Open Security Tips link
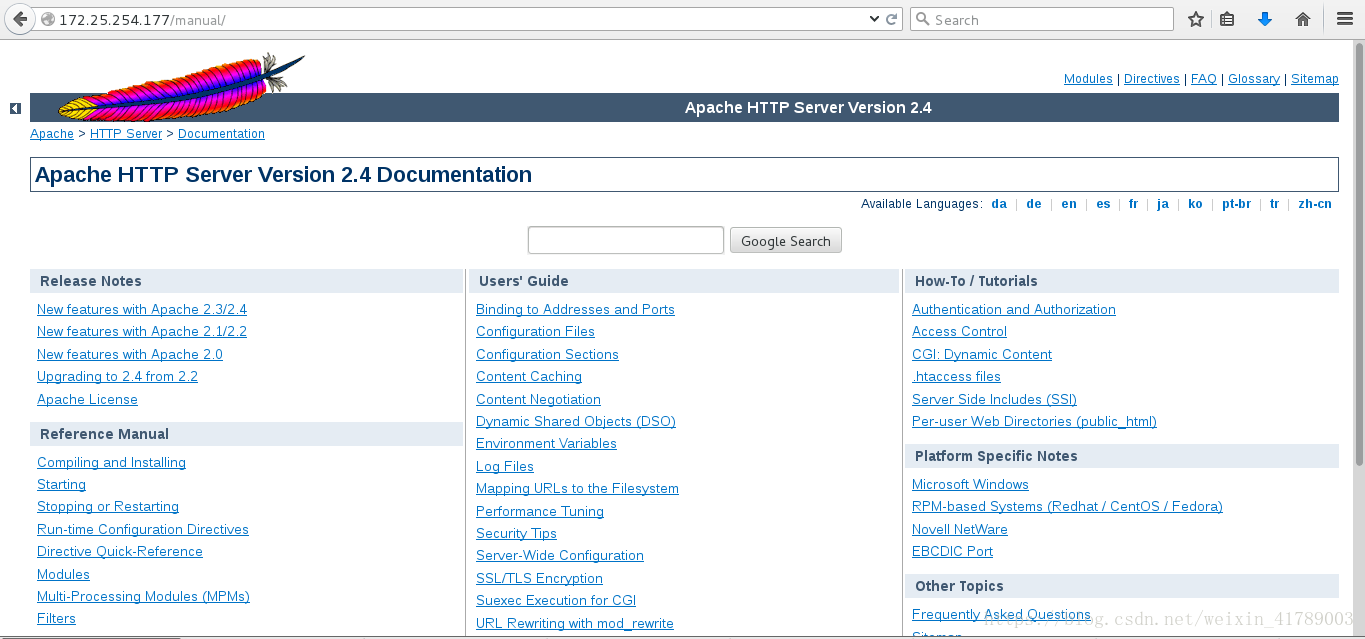1365x639 pixels. coord(516,534)
